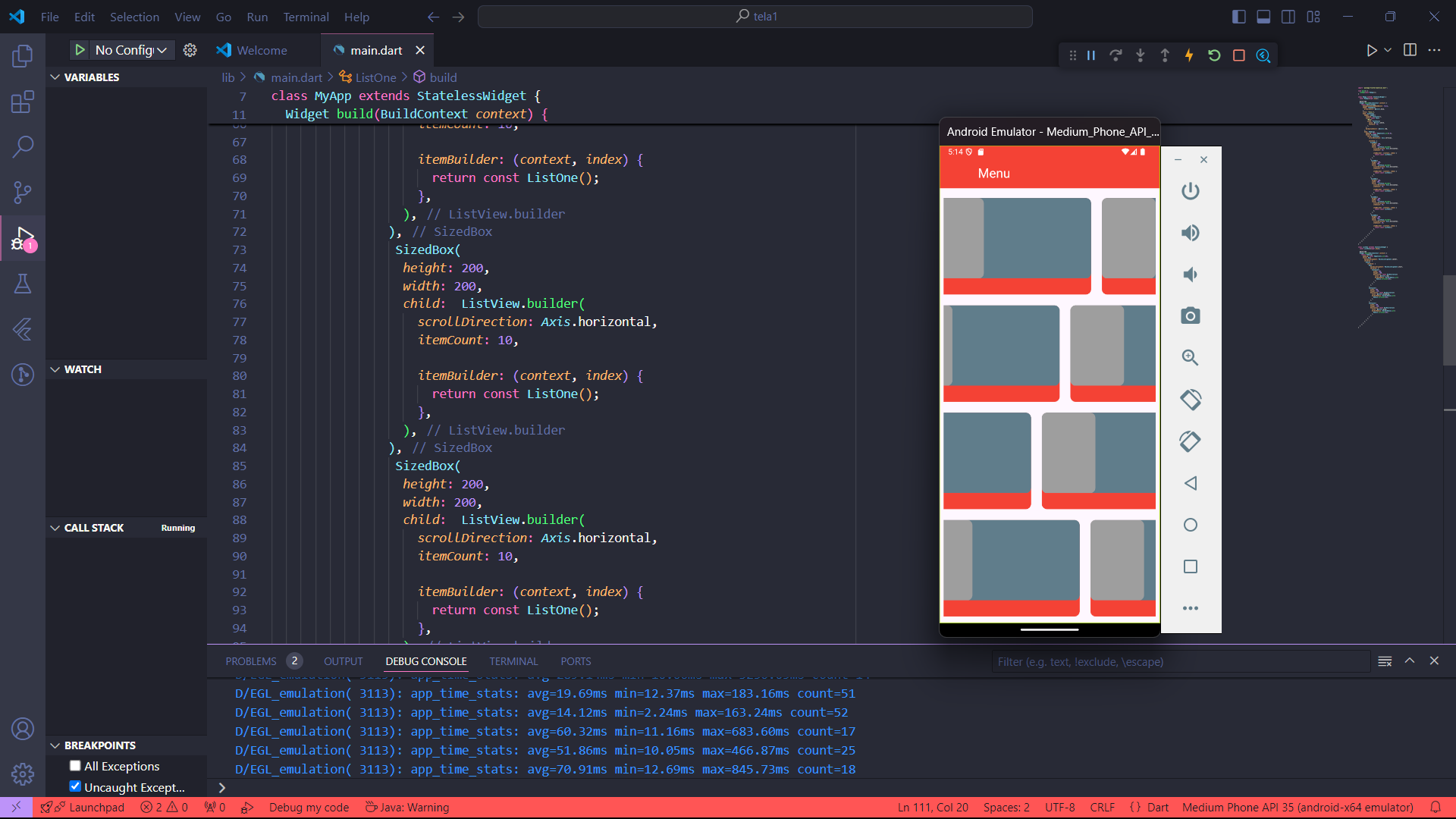Click the debug console filter field
Viewport: 1456px width, 819px height.
[x=1181, y=661]
